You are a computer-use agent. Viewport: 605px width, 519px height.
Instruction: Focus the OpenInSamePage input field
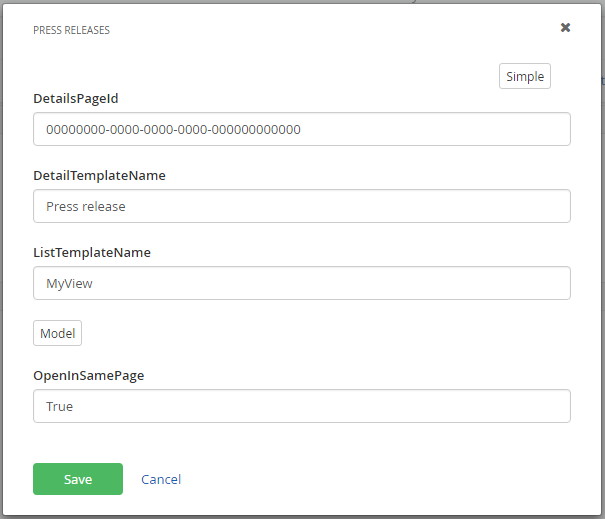point(302,406)
